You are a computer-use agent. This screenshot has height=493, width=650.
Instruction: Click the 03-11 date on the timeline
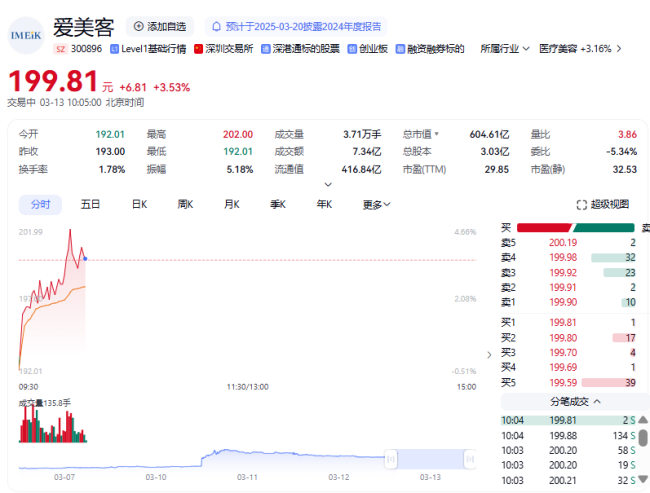coord(247,477)
